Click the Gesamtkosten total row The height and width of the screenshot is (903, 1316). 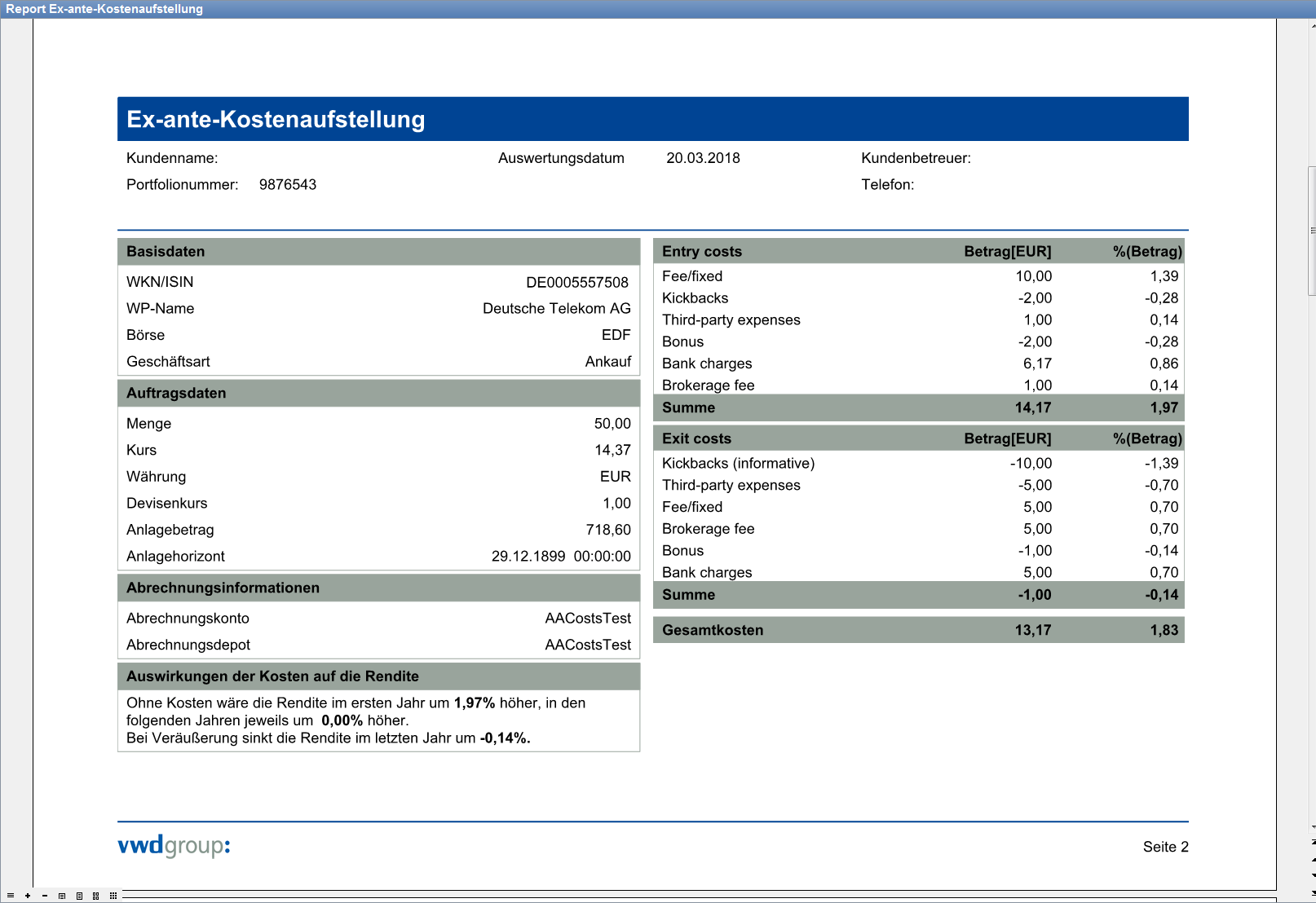click(918, 630)
